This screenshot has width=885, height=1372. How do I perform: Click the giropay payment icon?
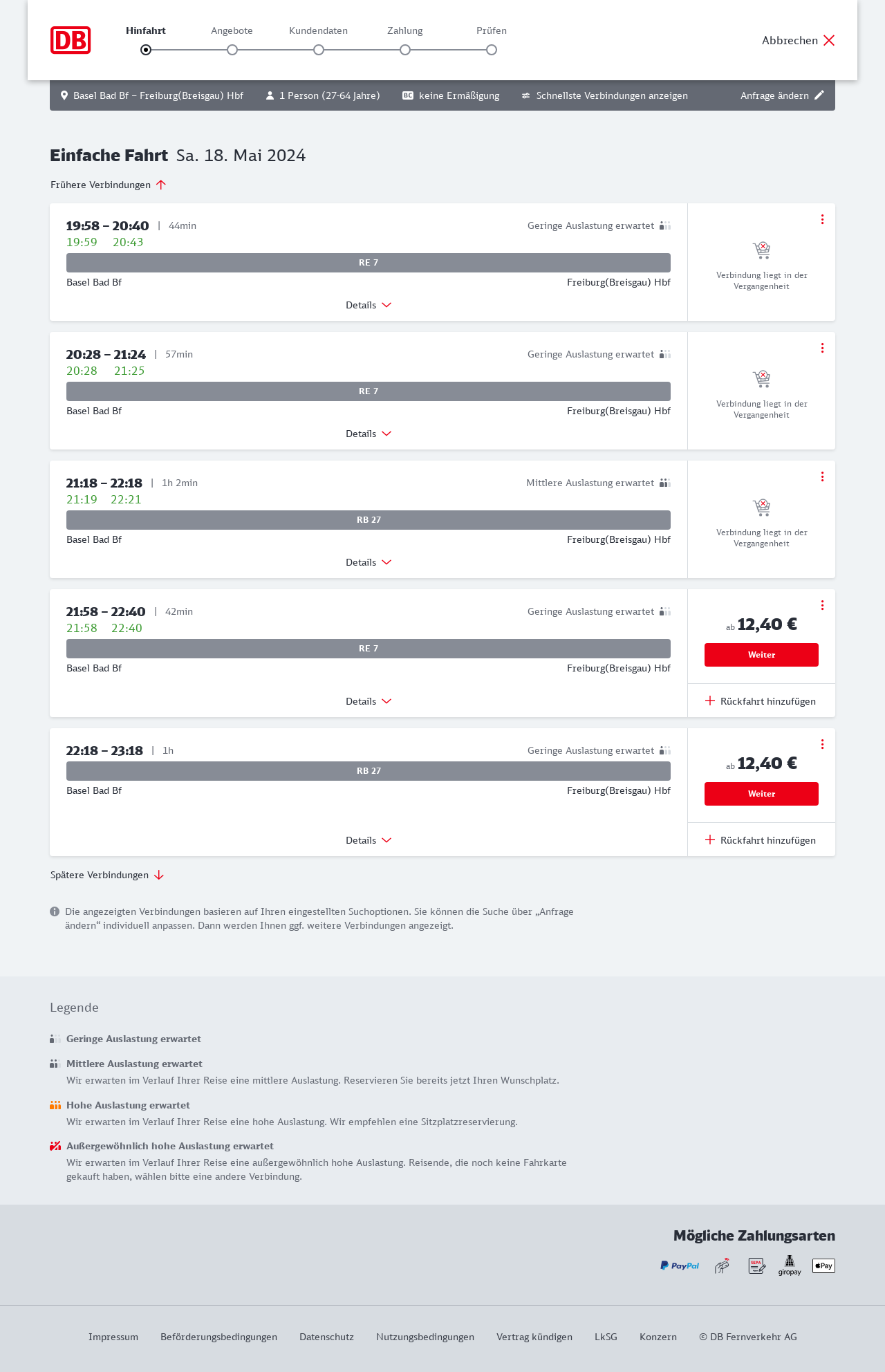[x=790, y=1266]
